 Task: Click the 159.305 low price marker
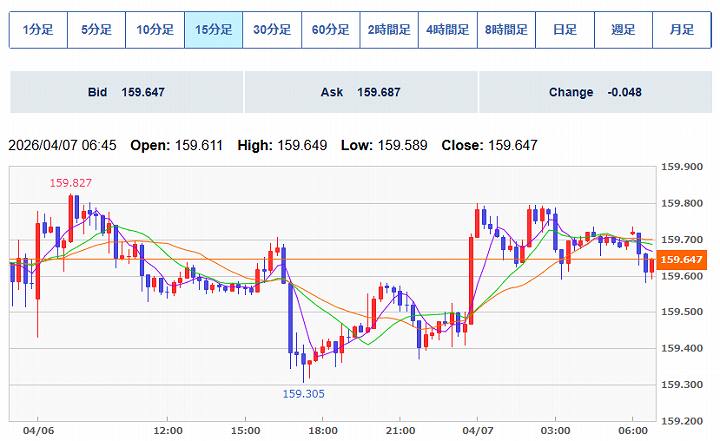(x=303, y=394)
